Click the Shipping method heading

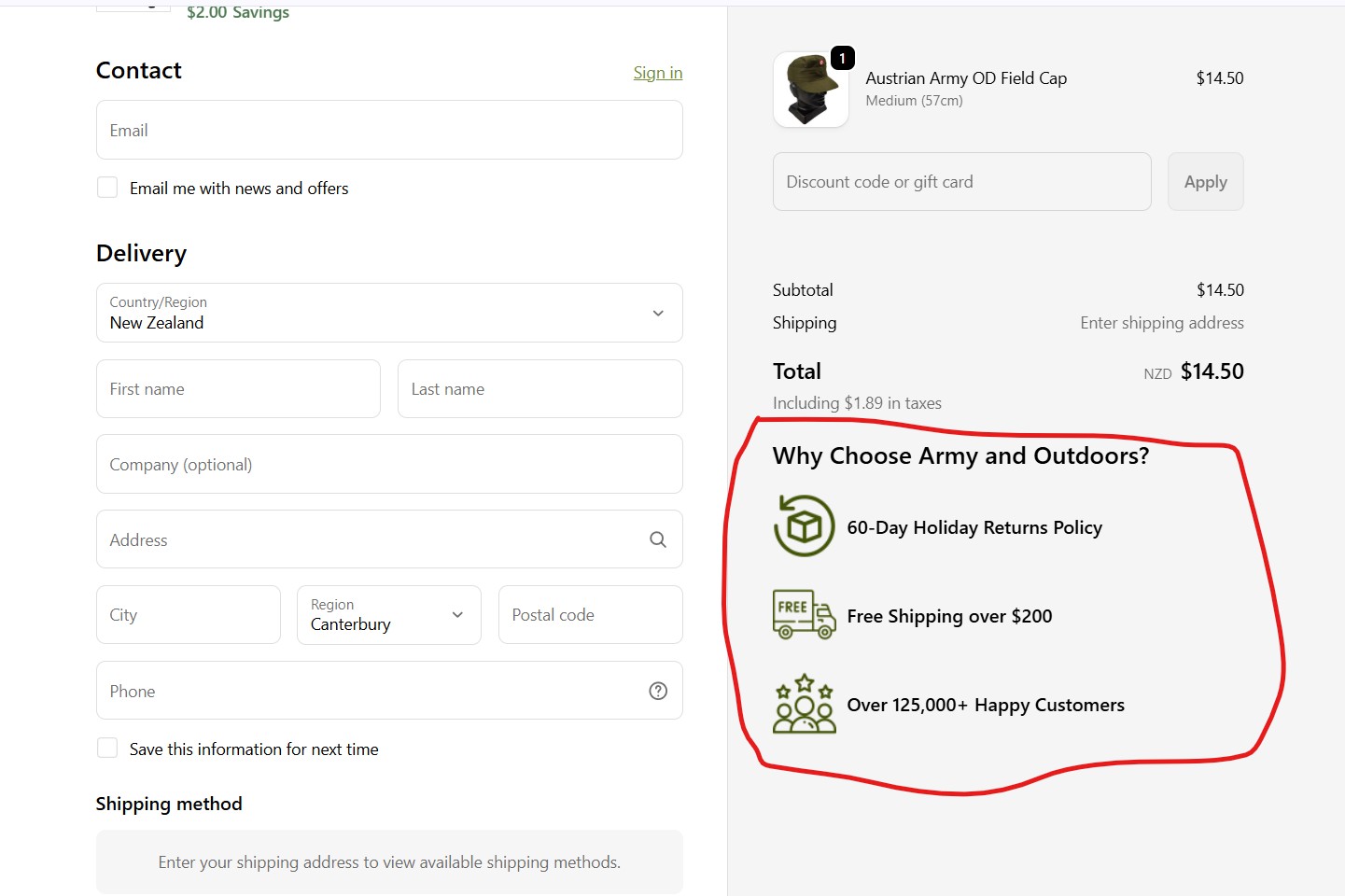click(169, 805)
